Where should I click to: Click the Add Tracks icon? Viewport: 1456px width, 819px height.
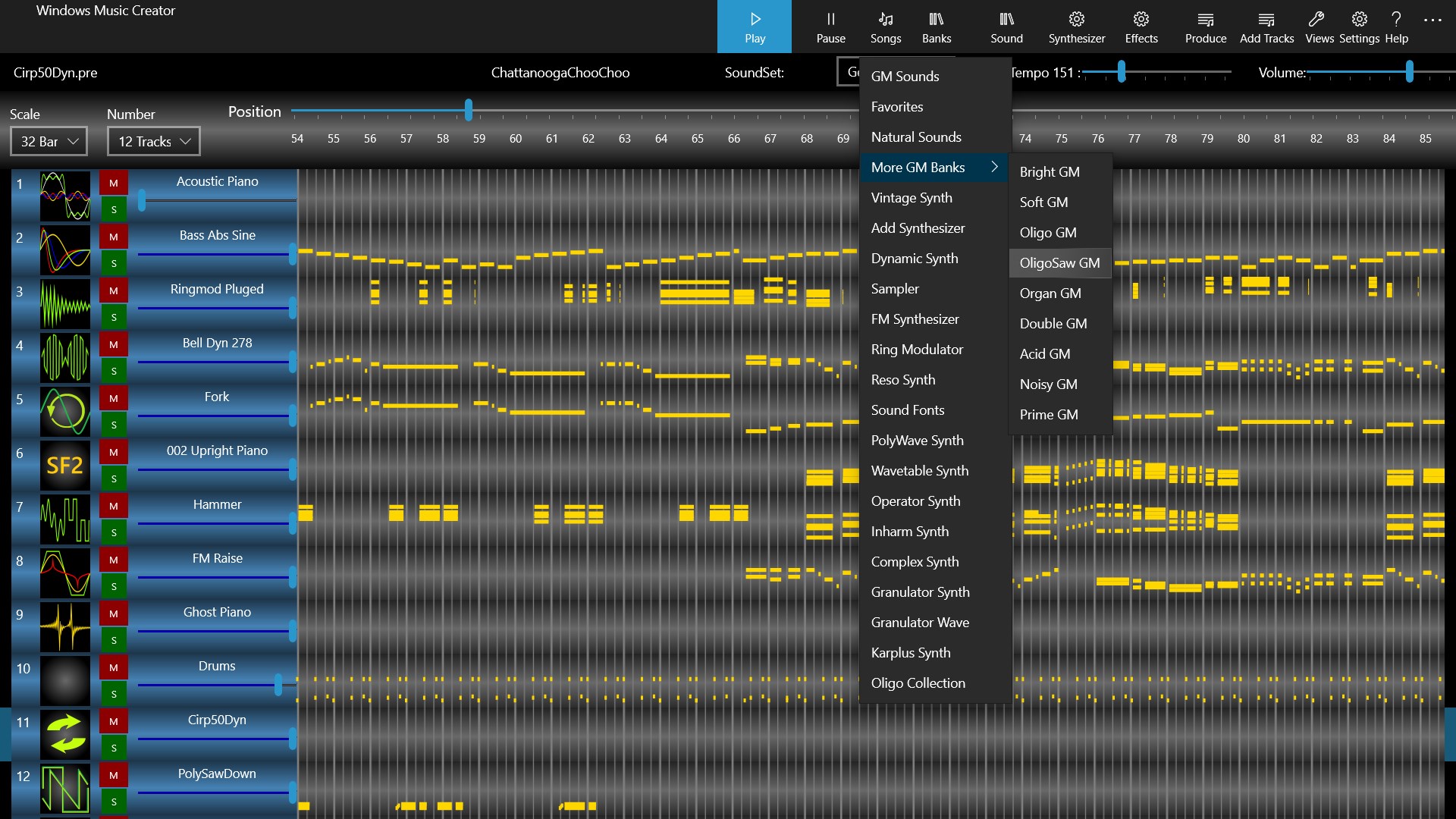(x=1266, y=20)
